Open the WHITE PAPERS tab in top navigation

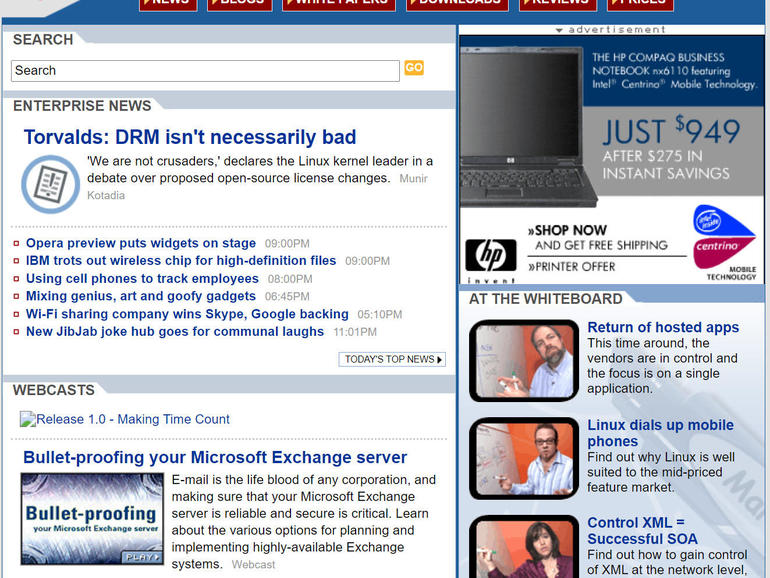pyautogui.click(x=339, y=4)
